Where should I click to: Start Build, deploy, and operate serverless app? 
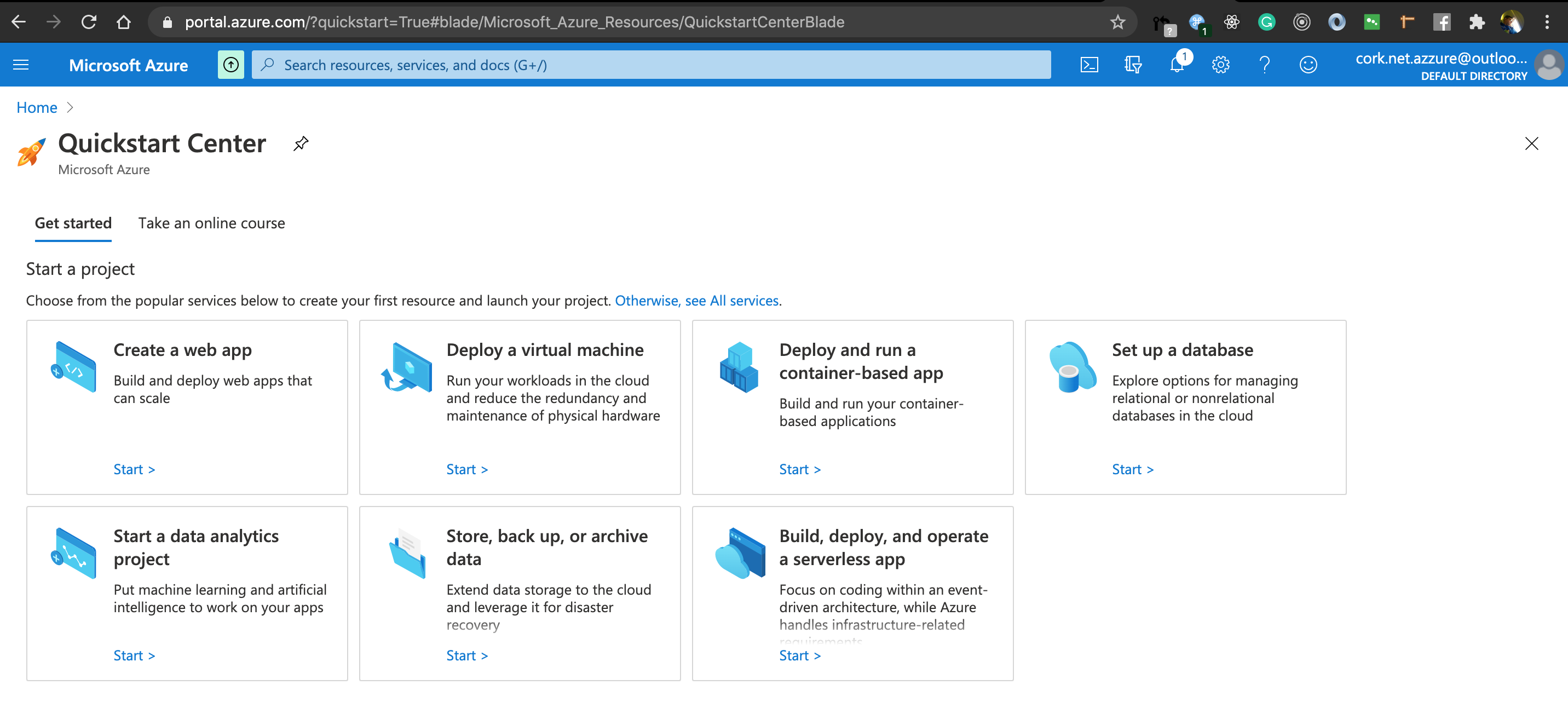pyautogui.click(x=800, y=655)
